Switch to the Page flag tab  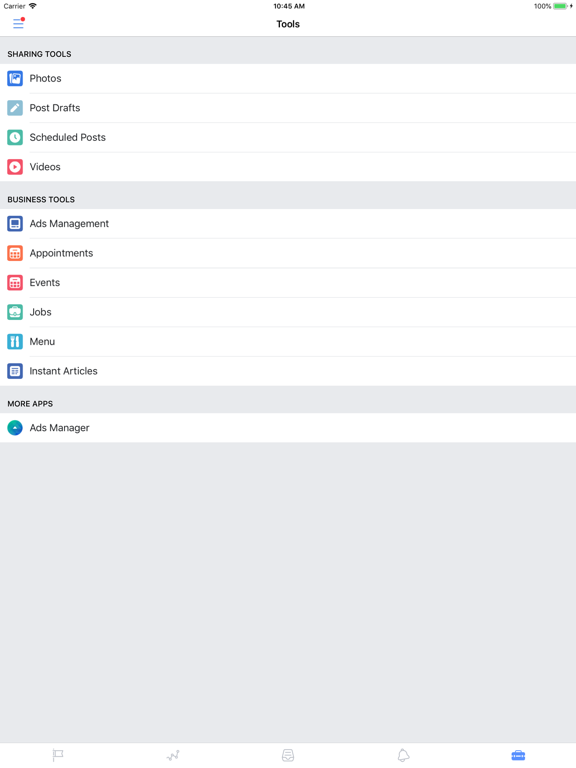pos(58,755)
